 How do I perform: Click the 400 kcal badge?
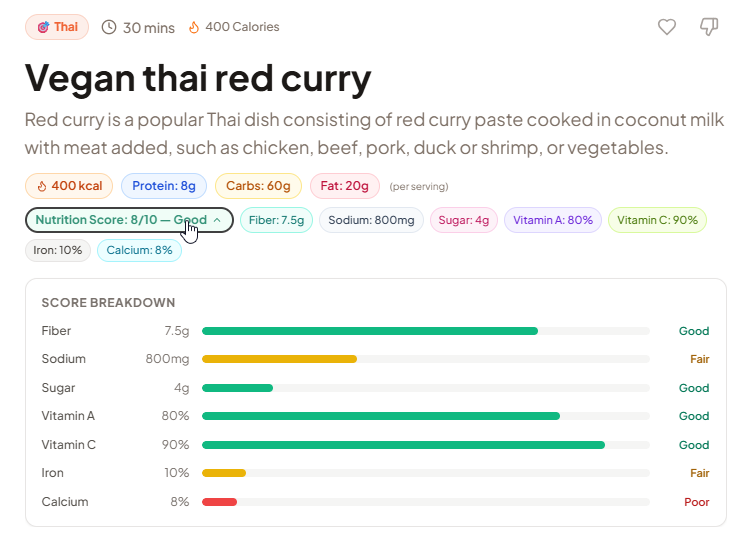(69, 186)
